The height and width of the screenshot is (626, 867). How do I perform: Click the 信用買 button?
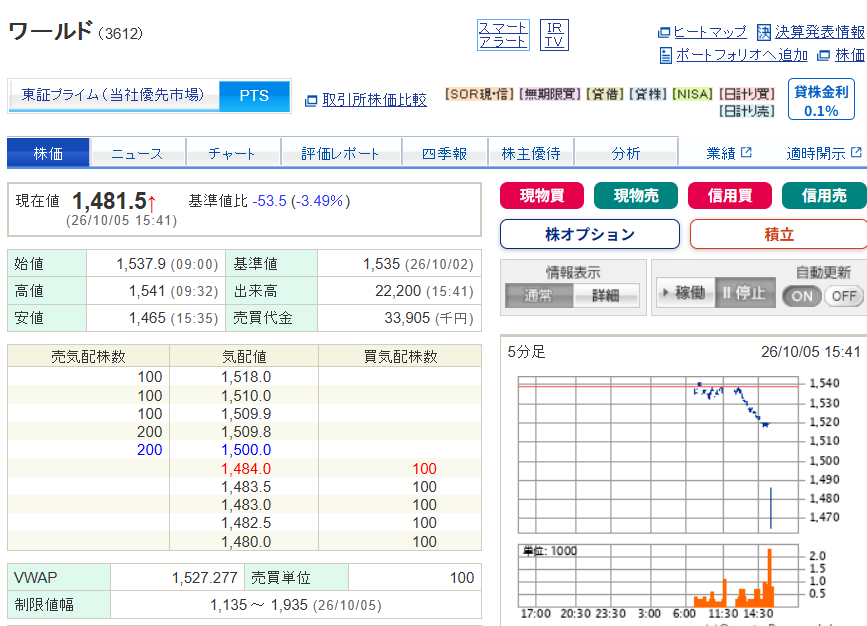tap(730, 196)
